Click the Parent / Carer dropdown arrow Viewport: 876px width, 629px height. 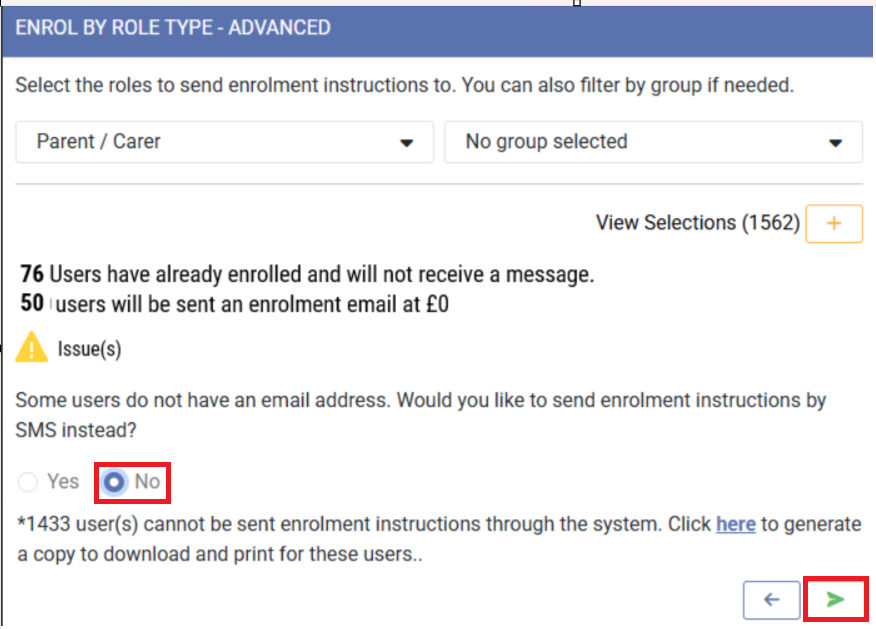point(407,143)
